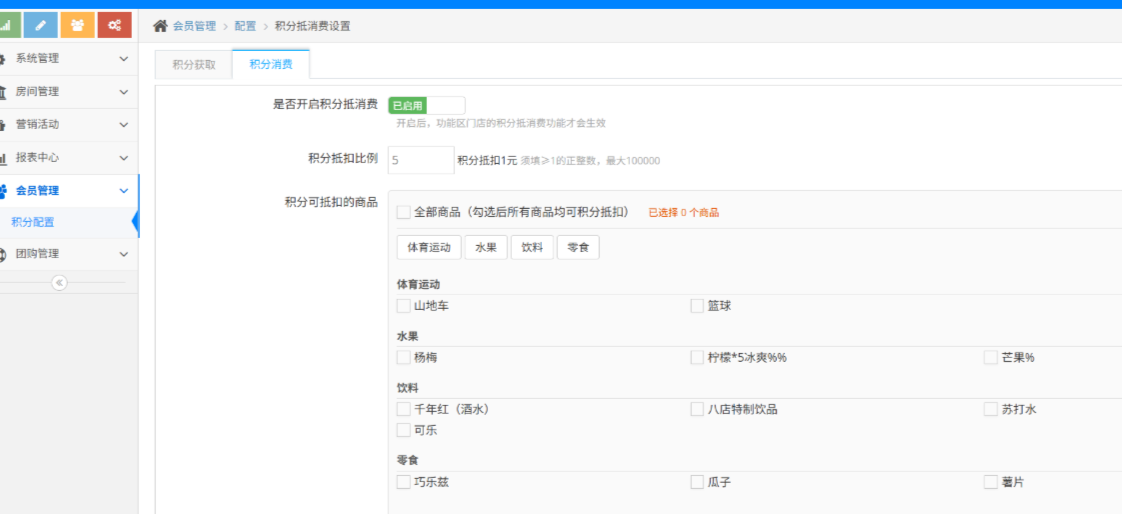
Task: Click the 会员管理 breadcrumb link
Action: click(x=194, y=26)
